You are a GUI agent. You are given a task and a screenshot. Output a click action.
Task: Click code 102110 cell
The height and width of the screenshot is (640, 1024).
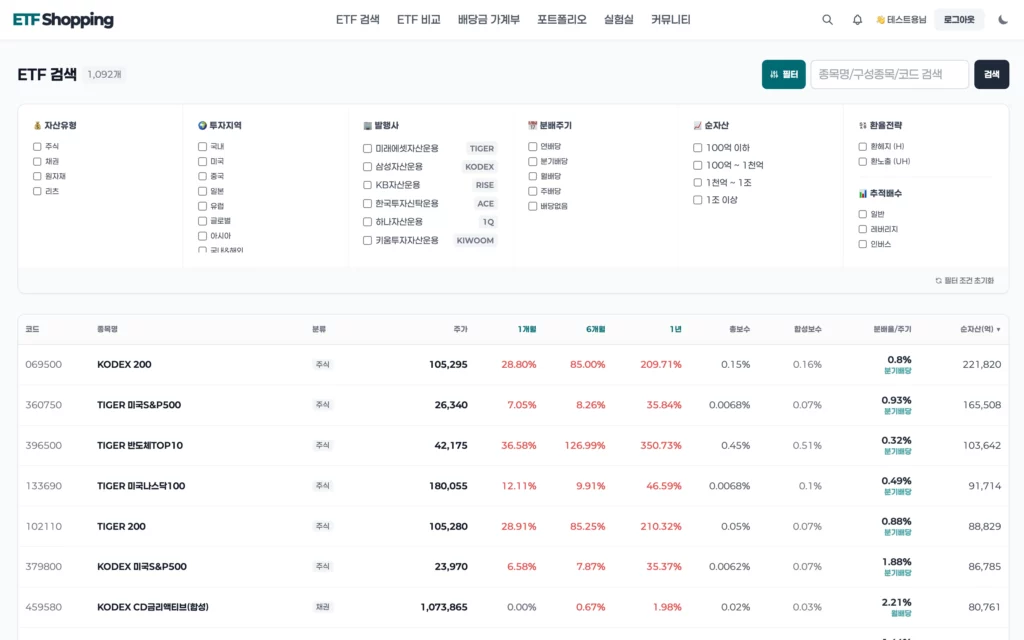pos(44,526)
